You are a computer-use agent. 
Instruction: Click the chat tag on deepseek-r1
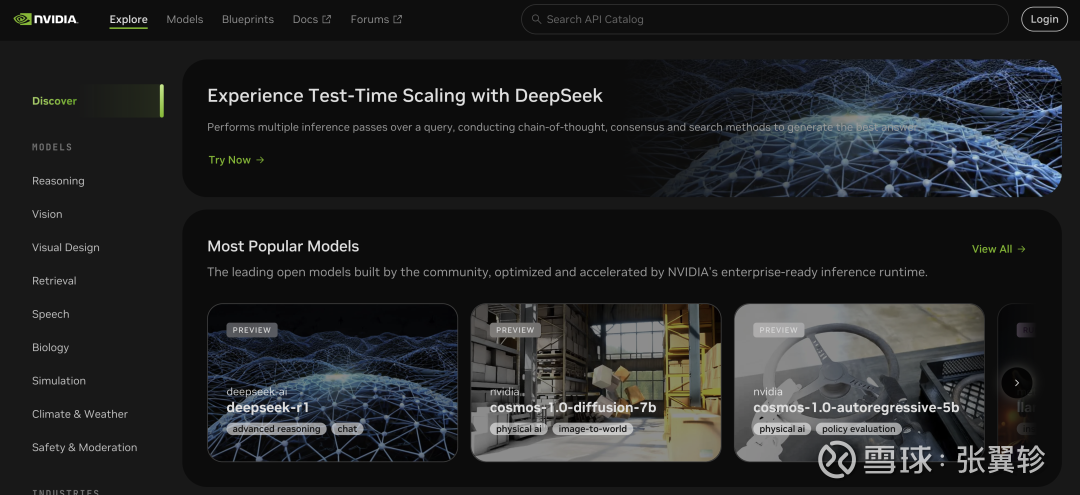(x=347, y=429)
